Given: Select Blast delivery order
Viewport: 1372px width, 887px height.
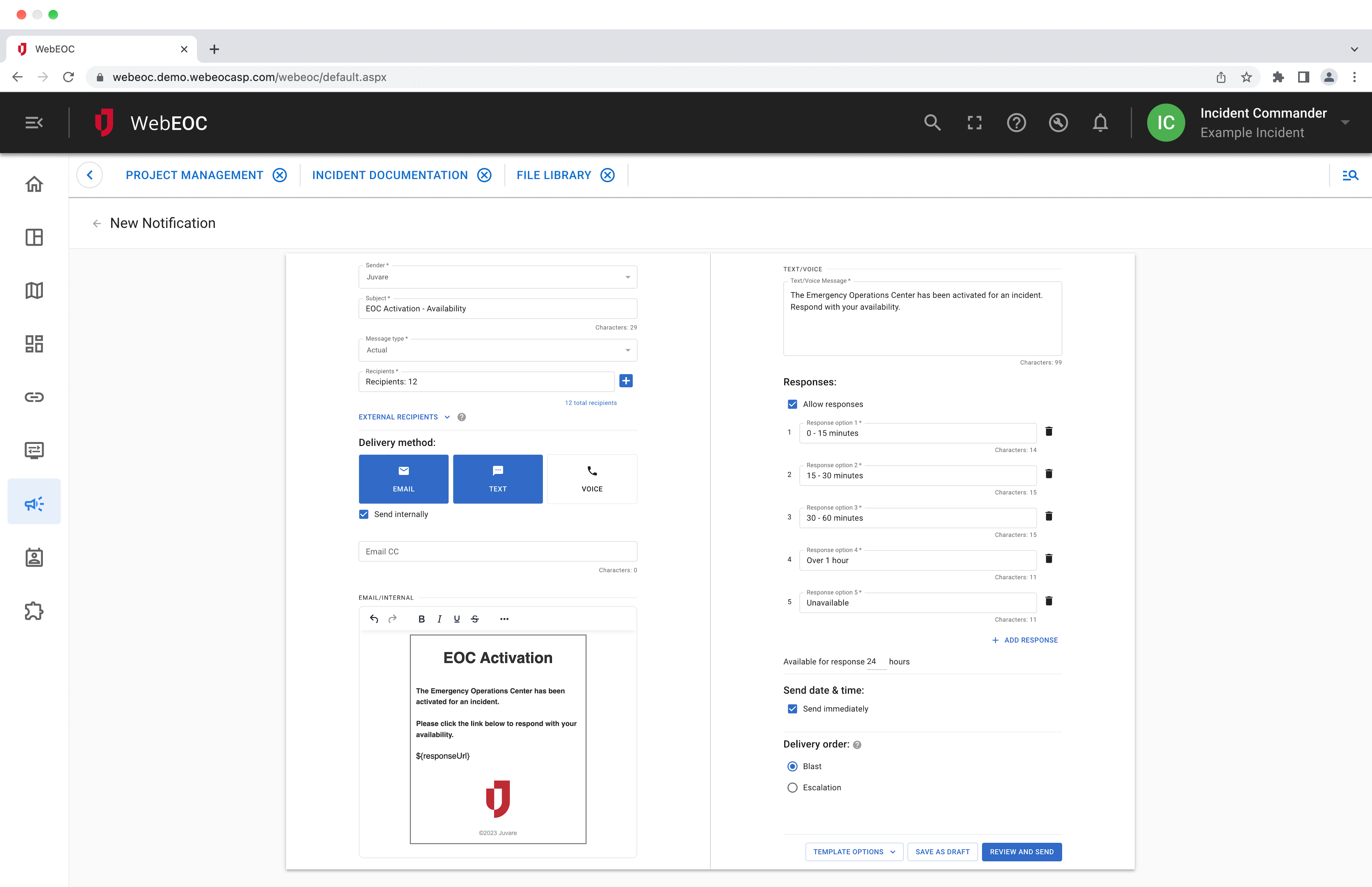Looking at the screenshot, I should pyautogui.click(x=793, y=767).
